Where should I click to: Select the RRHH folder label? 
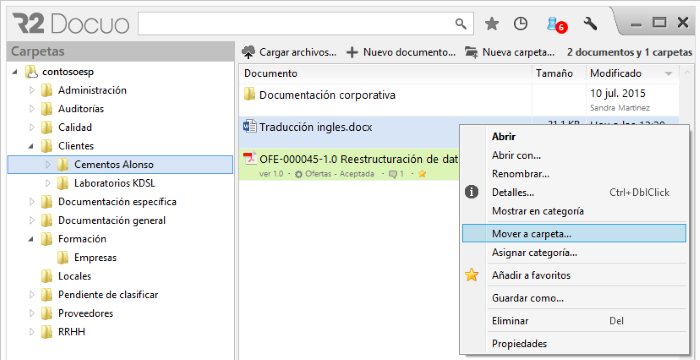(x=71, y=332)
